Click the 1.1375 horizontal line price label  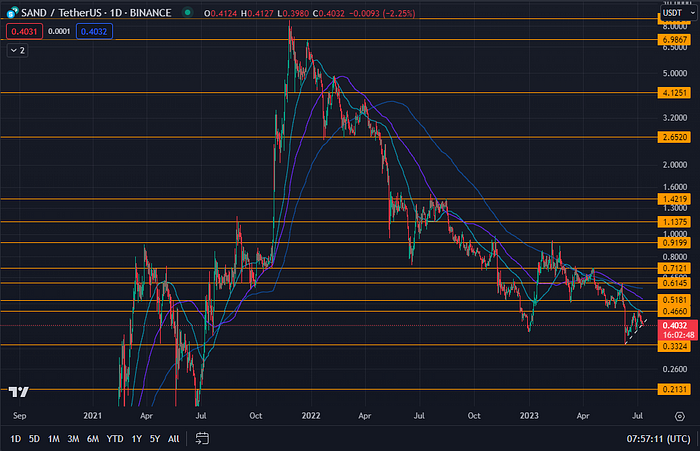coord(674,222)
